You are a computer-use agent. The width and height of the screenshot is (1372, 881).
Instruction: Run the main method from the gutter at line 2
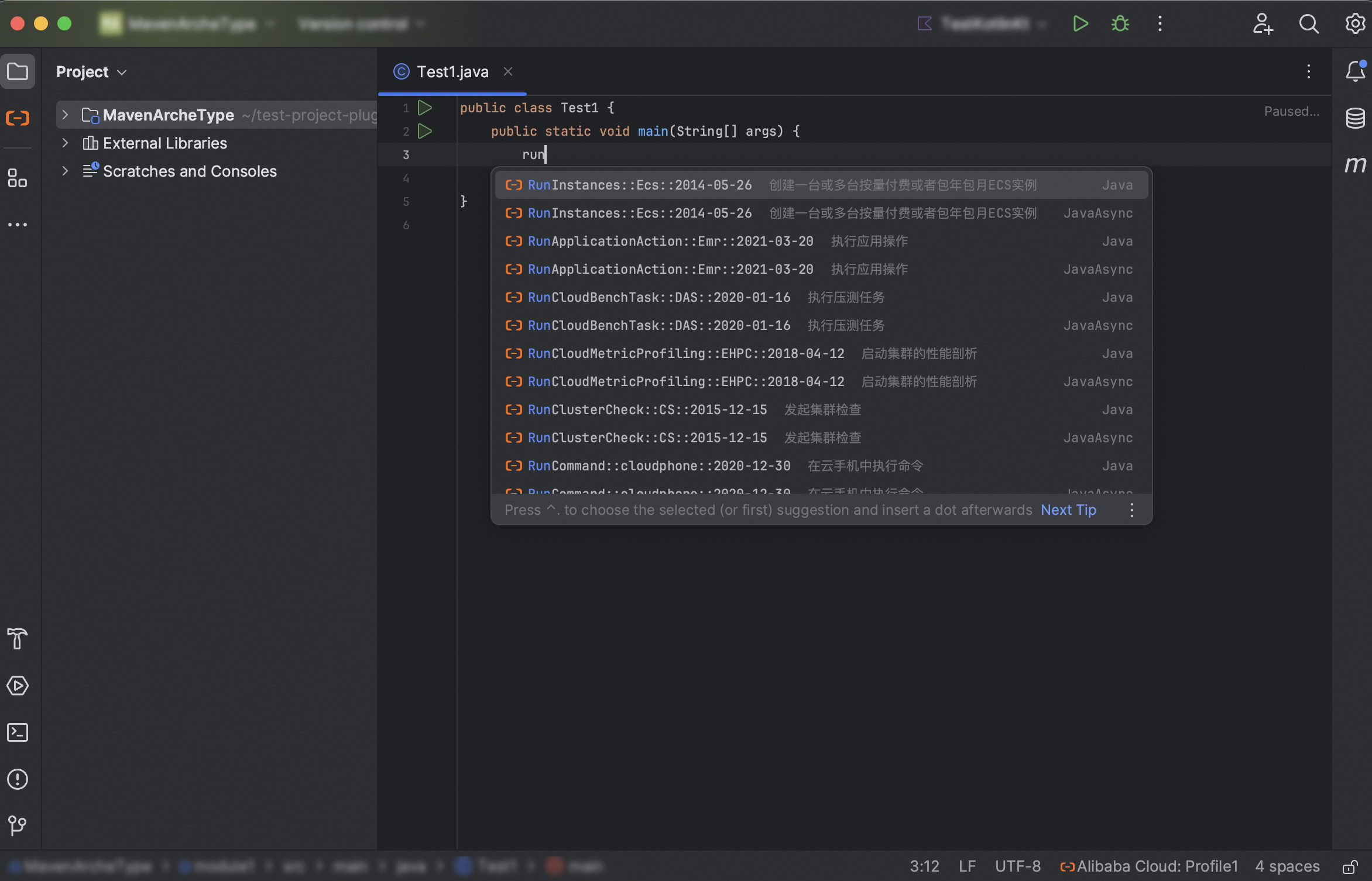425,132
